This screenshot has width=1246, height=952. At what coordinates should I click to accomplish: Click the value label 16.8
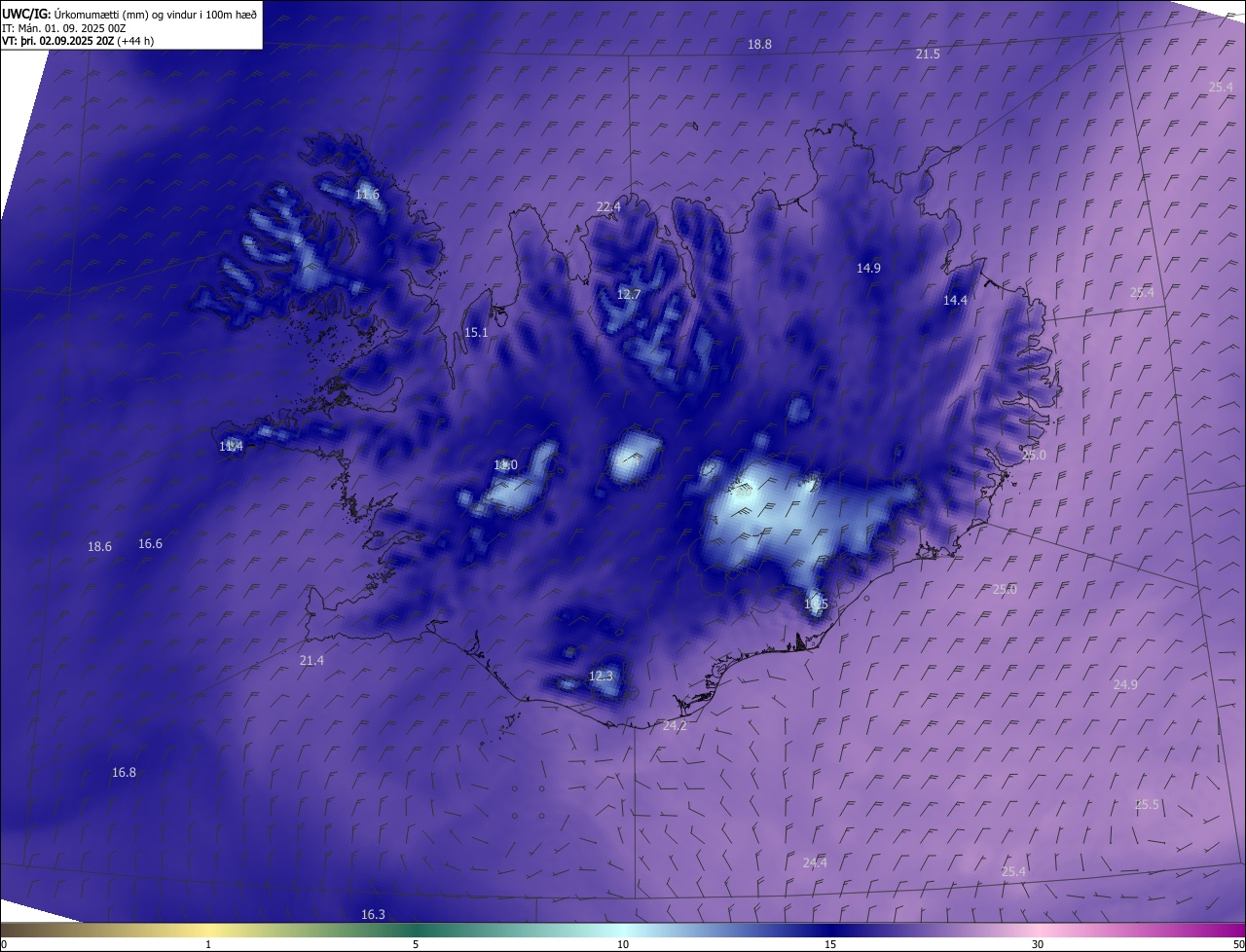tap(124, 773)
